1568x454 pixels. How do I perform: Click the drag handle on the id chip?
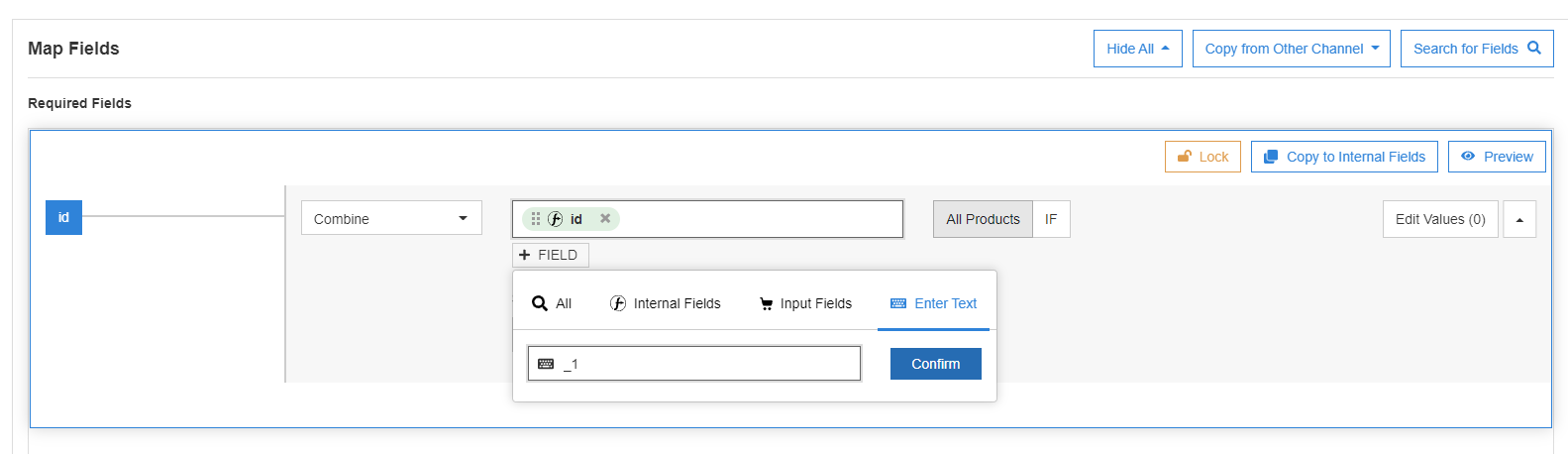pos(536,219)
